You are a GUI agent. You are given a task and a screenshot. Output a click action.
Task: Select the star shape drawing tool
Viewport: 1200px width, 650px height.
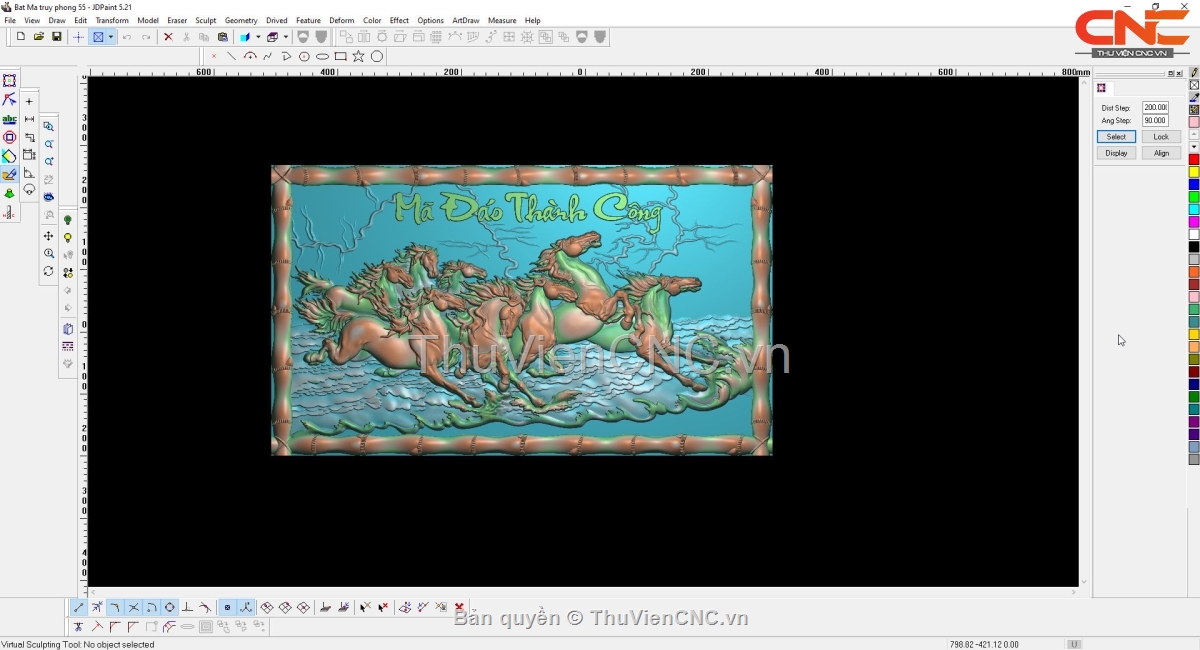point(359,57)
